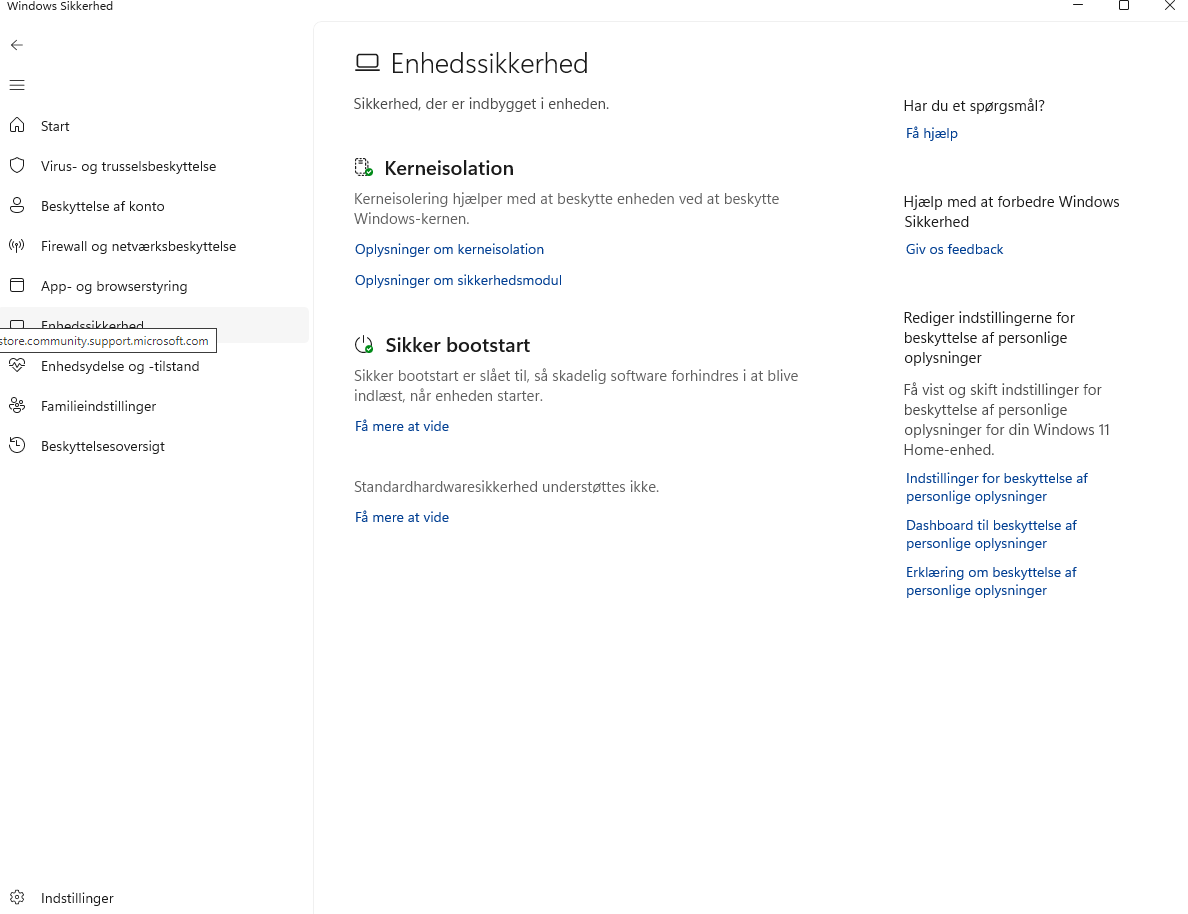The image size is (1188, 914).
Task: Open Oplysninger om kerneisolation link
Action: 449,250
